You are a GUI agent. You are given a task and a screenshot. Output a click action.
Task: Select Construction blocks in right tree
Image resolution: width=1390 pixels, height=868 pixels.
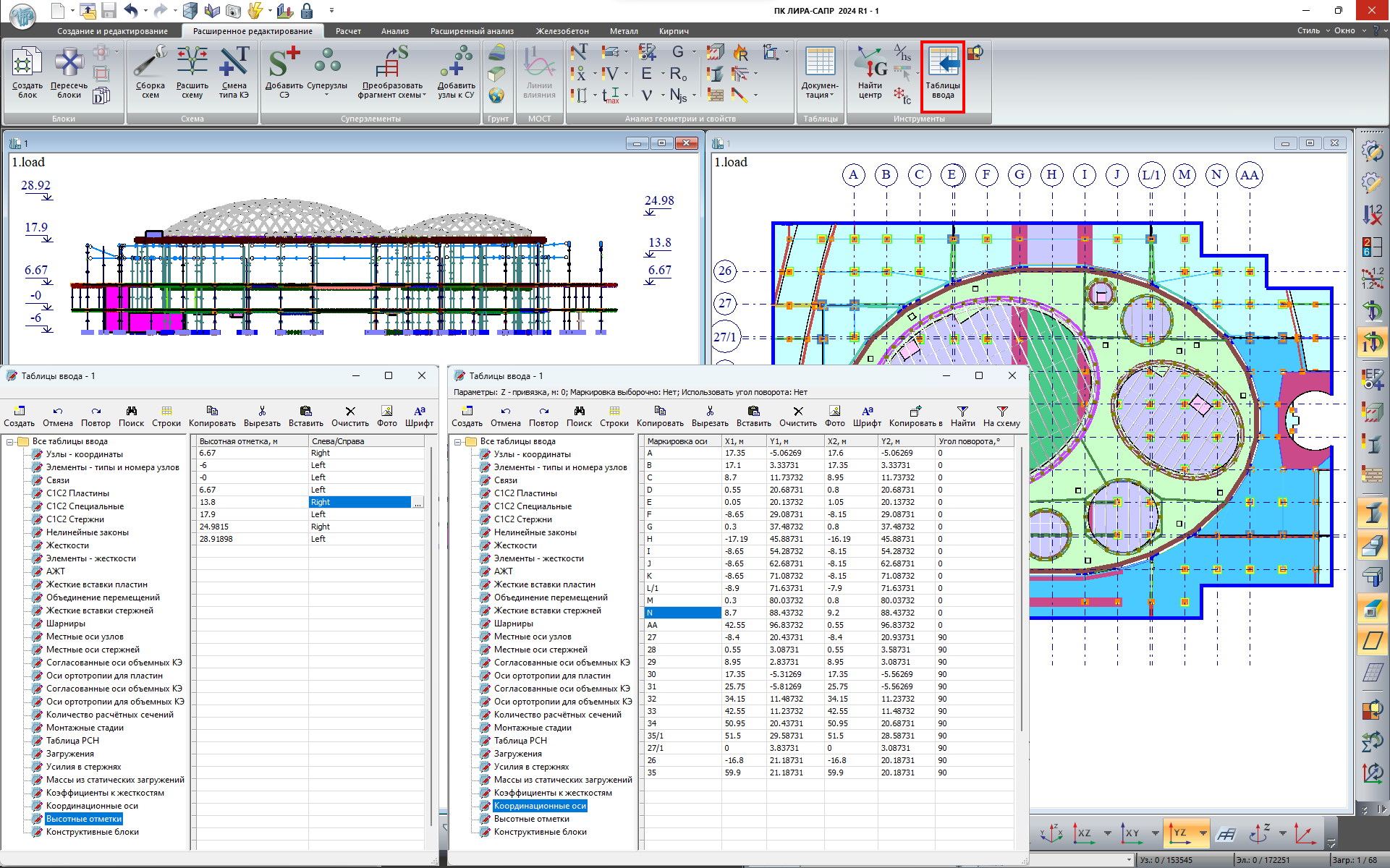click(x=540, y=832)
